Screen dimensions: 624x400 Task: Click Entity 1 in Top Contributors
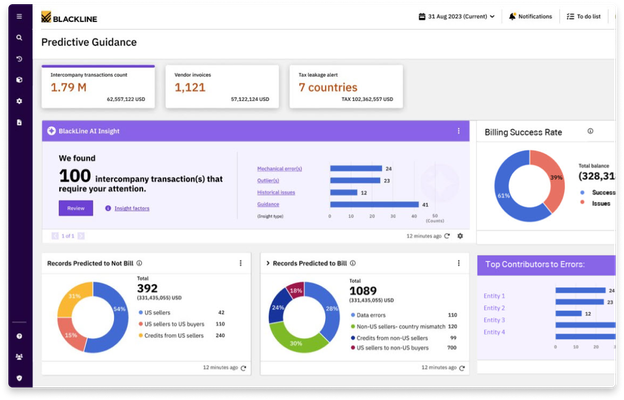(x=494, y=296)
